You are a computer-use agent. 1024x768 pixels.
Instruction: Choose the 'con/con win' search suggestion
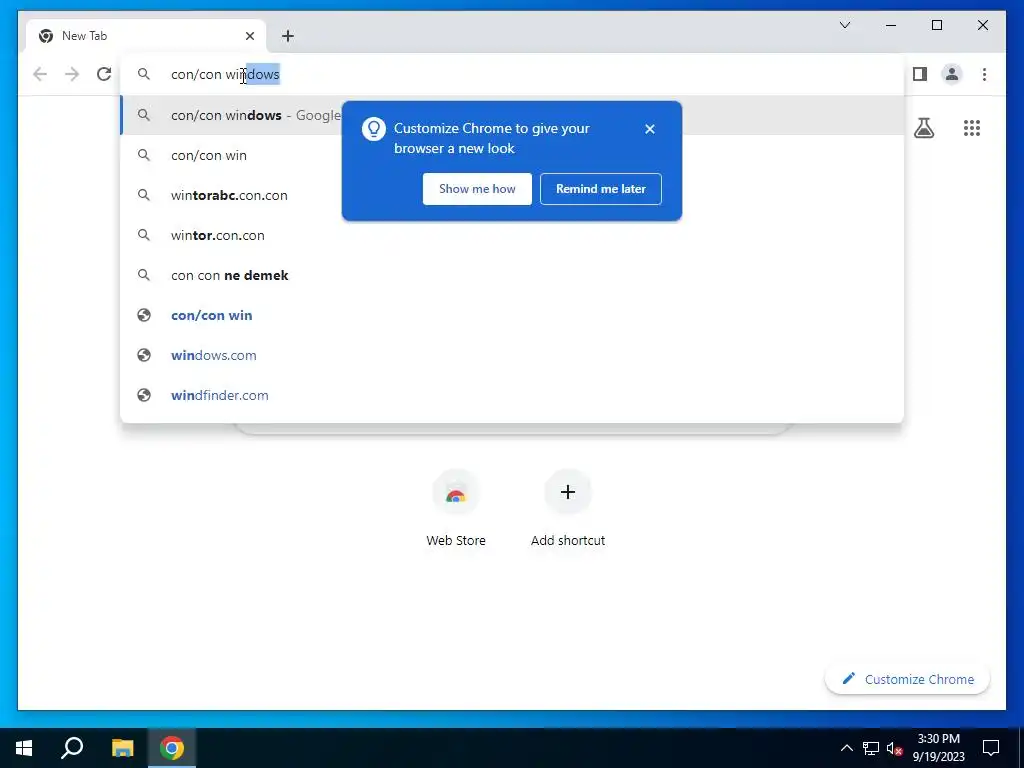[x=512, y=155]
